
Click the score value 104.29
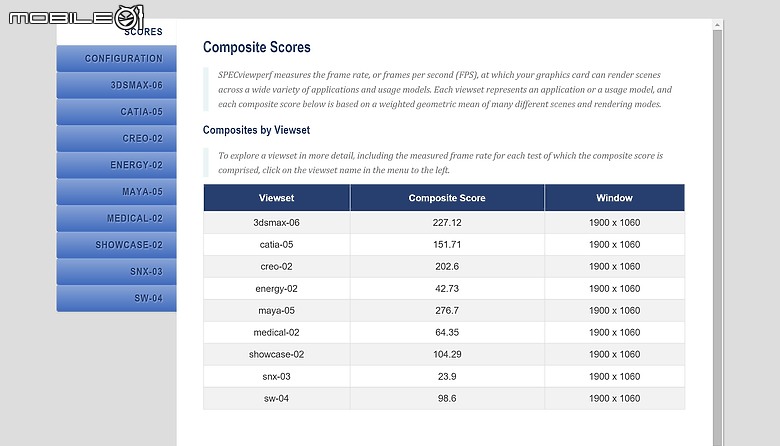pos(447,355)
